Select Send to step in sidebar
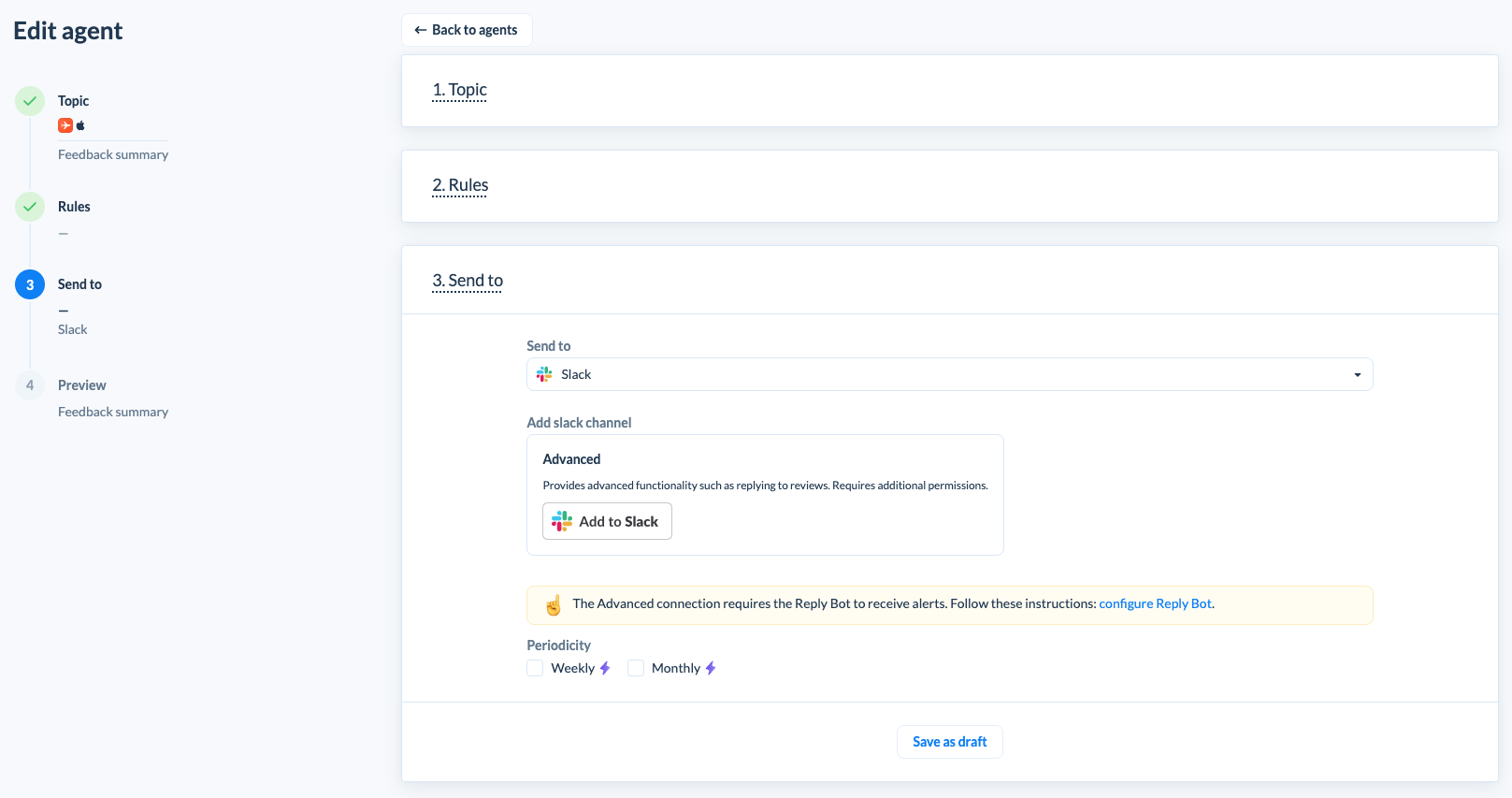 point(79,284)
